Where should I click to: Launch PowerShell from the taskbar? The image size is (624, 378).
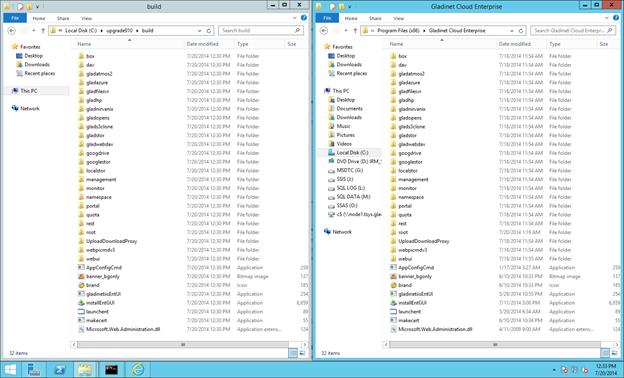pos(60,370)
